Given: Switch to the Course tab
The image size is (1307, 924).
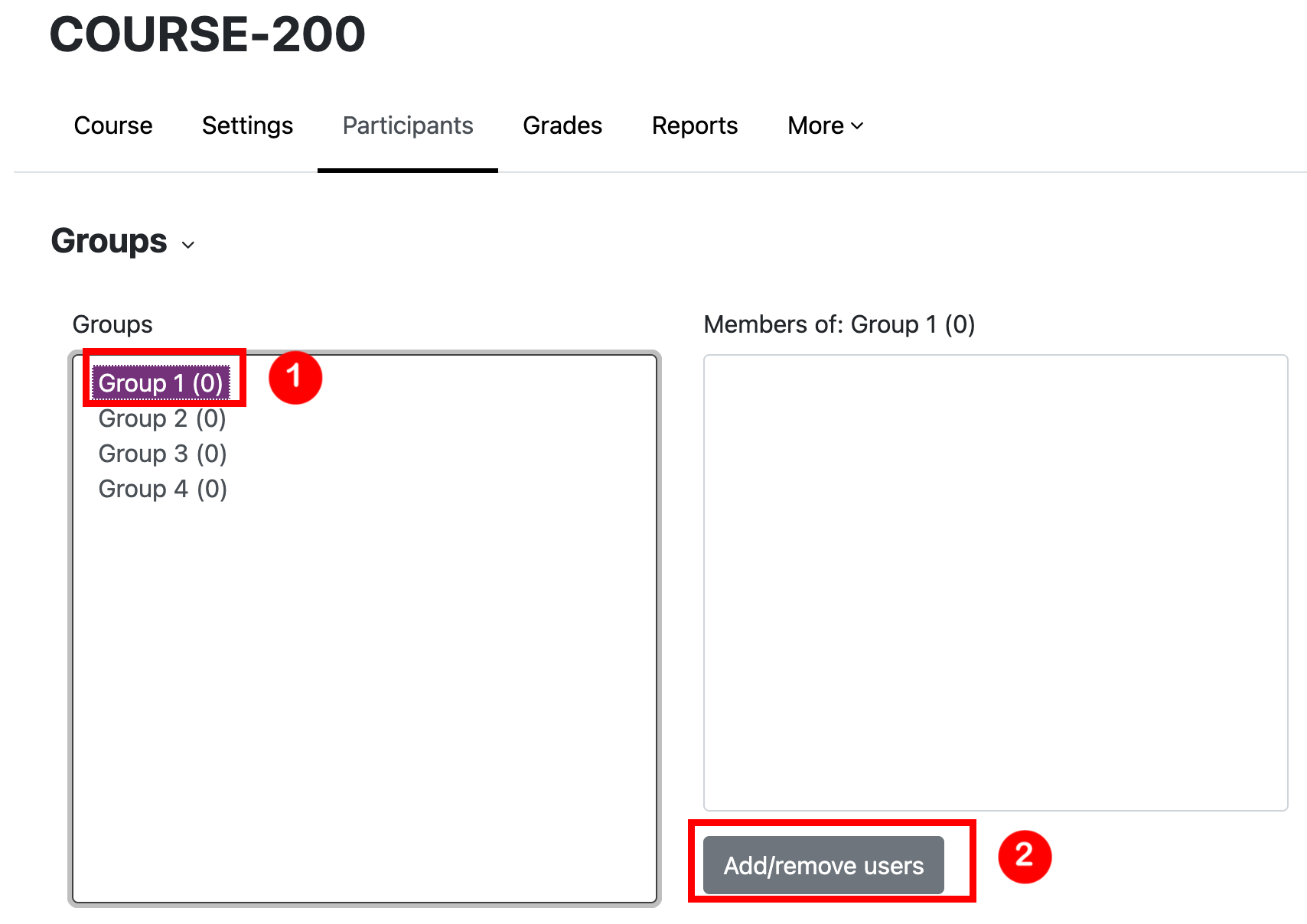Looking at the screenshot, I should coord(113,125).
